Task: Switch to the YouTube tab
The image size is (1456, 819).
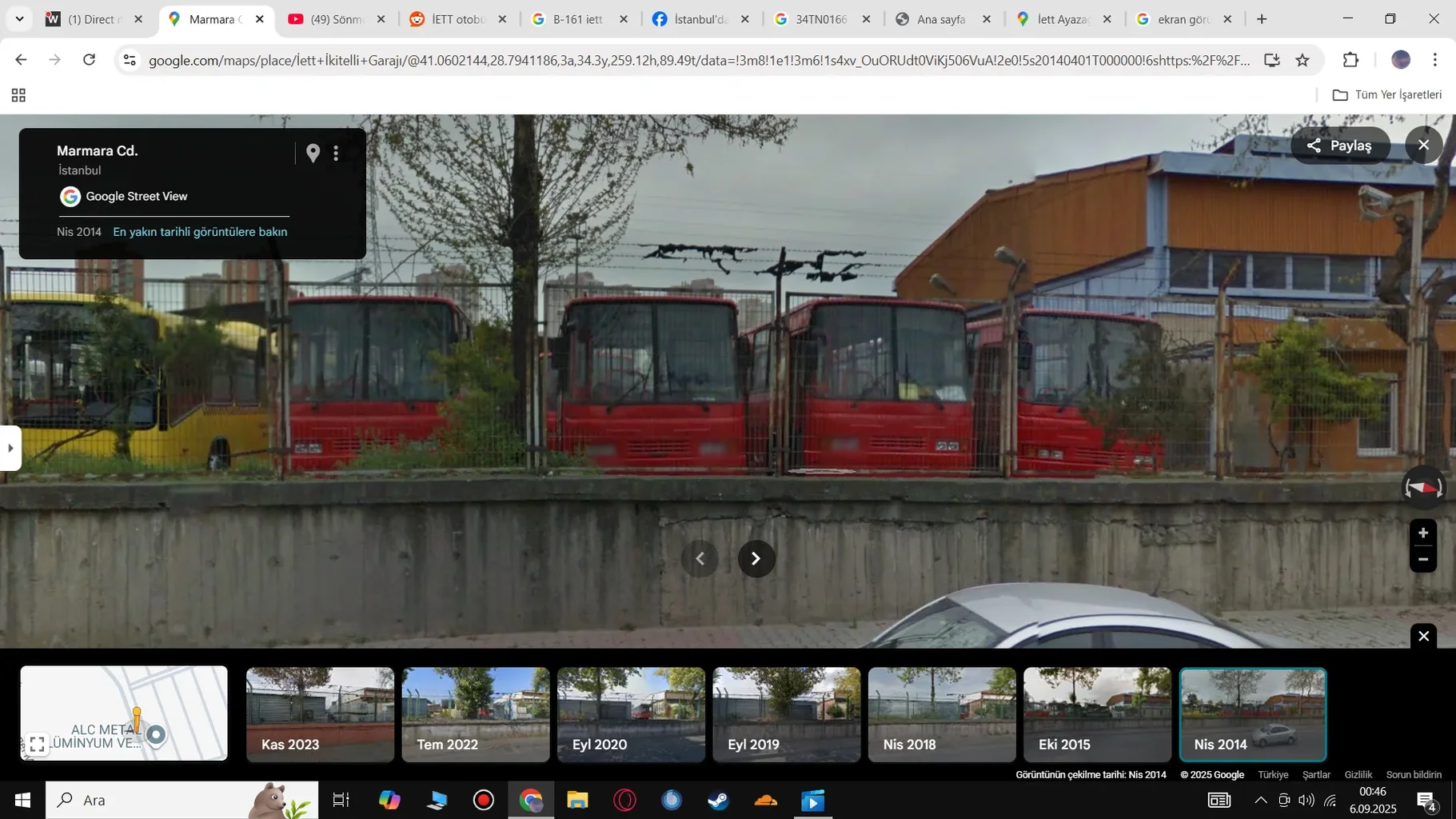Action: pos(328,18)
